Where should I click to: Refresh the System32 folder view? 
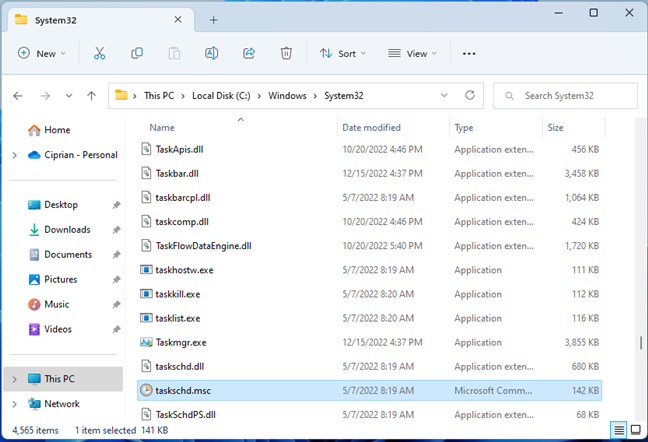(470, 95)
